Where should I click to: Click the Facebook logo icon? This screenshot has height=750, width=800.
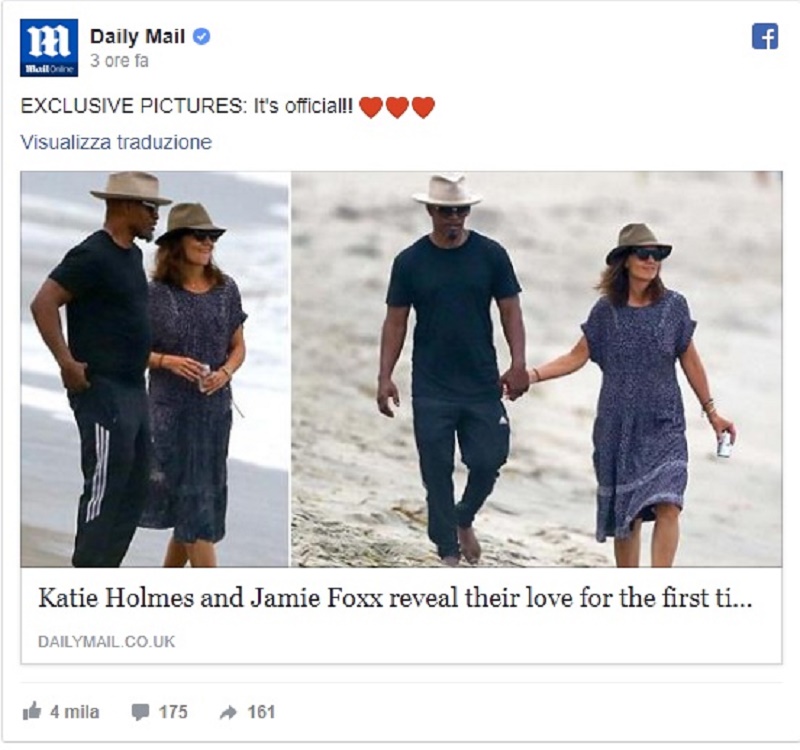765,36
